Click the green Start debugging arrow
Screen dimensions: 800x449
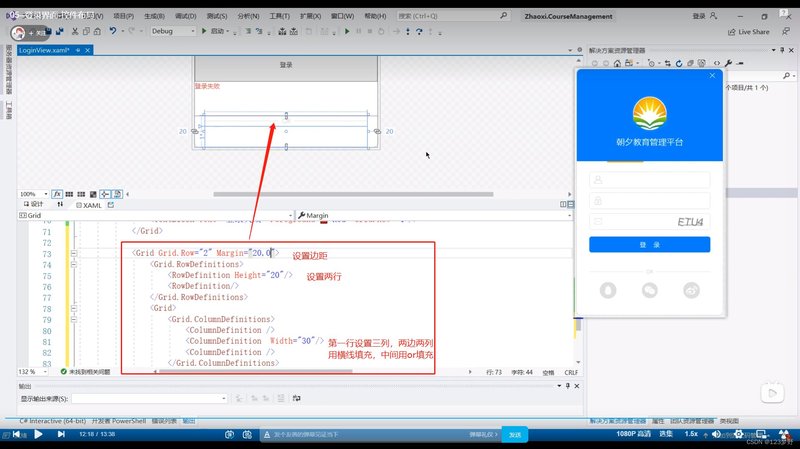point(204,31)
